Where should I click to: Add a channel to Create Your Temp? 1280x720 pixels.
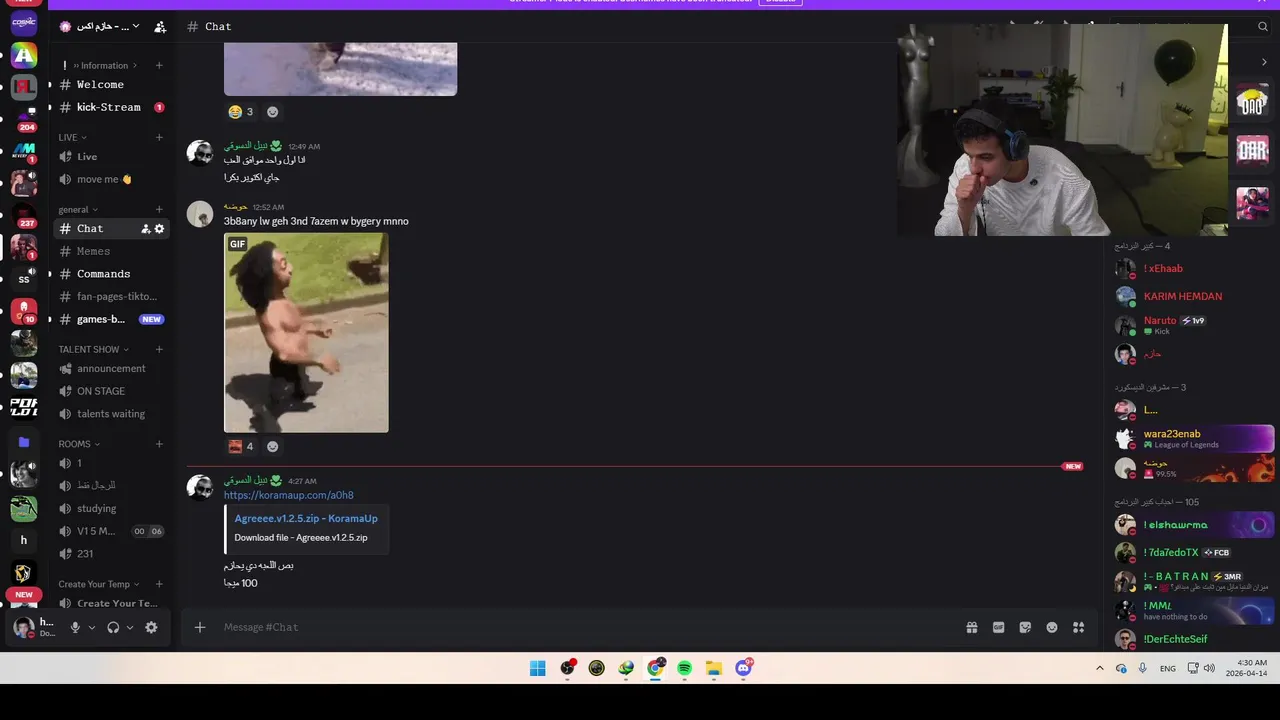(x=159, y=584)
